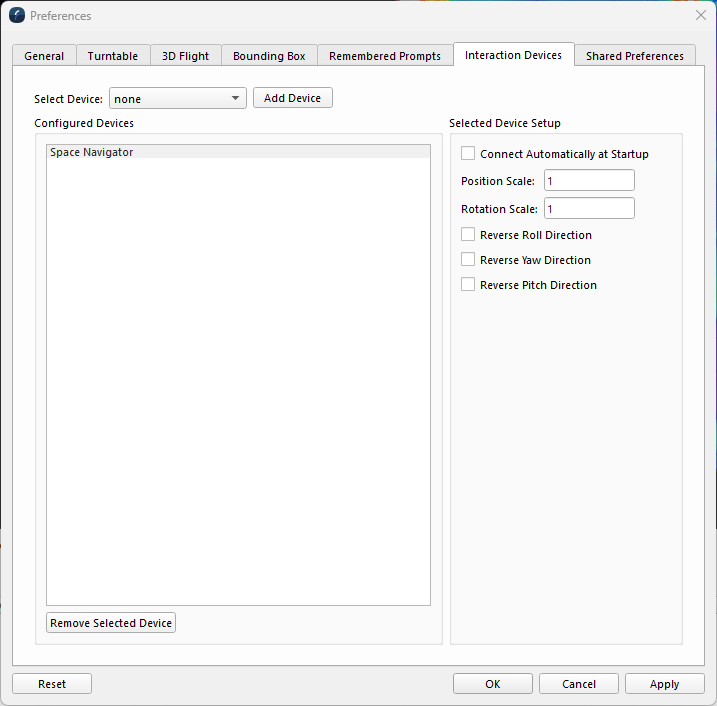The image size is (717, 706).
Task: Switch to the General tab
Action: 44,56
